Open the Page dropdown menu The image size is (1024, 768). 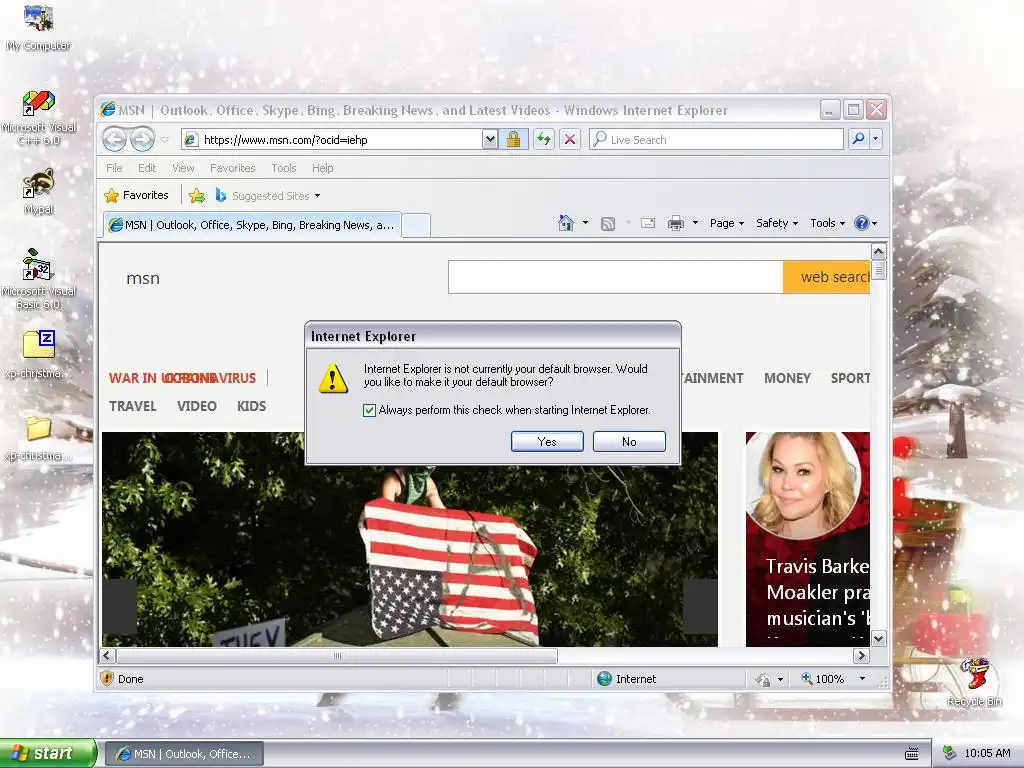point(727,223)
